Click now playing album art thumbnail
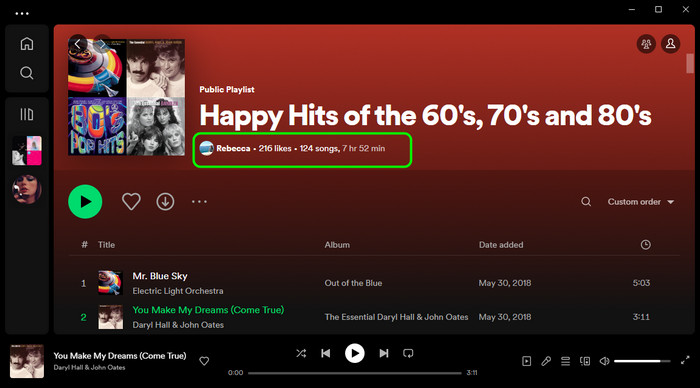This screenshot has width=700, height=388. coord(27,361)
